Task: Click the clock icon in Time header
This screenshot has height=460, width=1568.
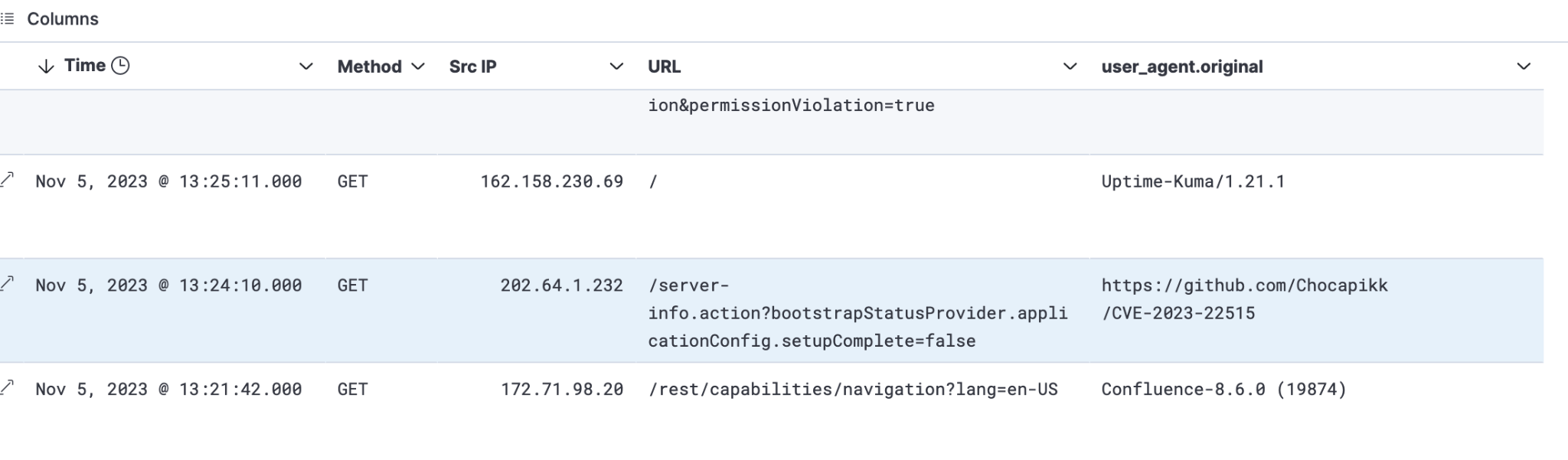Action: pos(120,66)
